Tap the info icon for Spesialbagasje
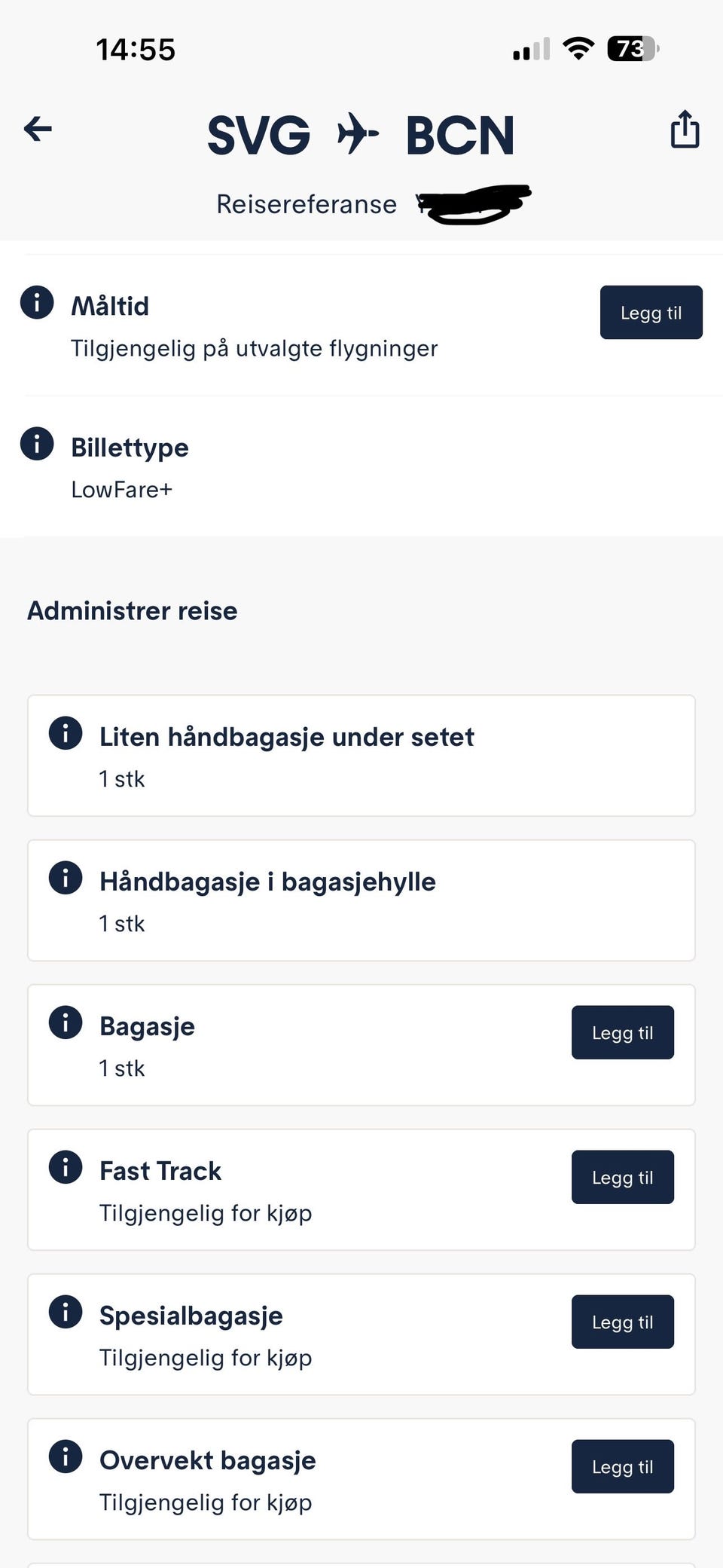The height and width of the screenshot is (1568, 723). click(66, 1312)
